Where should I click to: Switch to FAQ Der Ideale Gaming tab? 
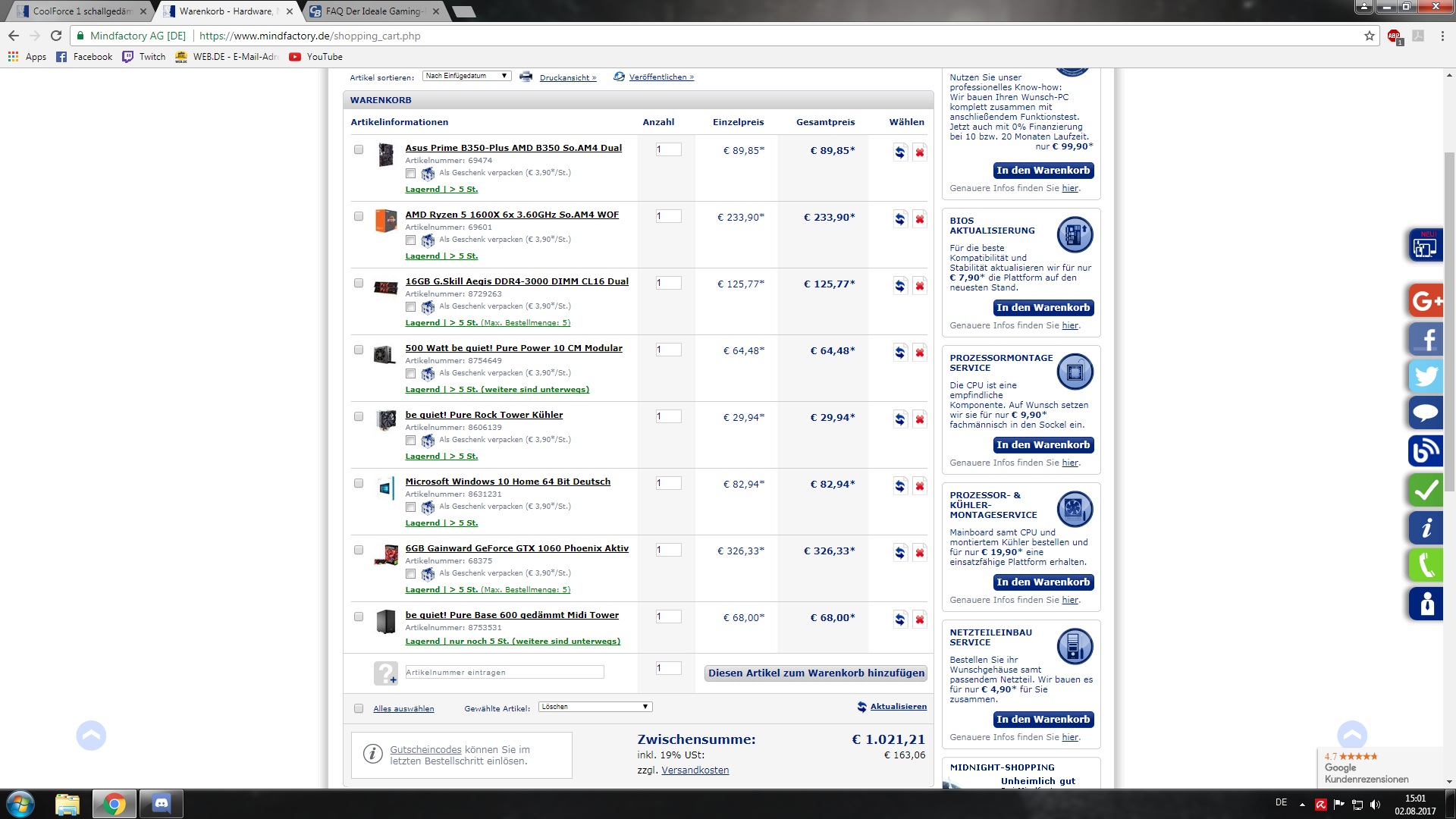coord(373,11)
